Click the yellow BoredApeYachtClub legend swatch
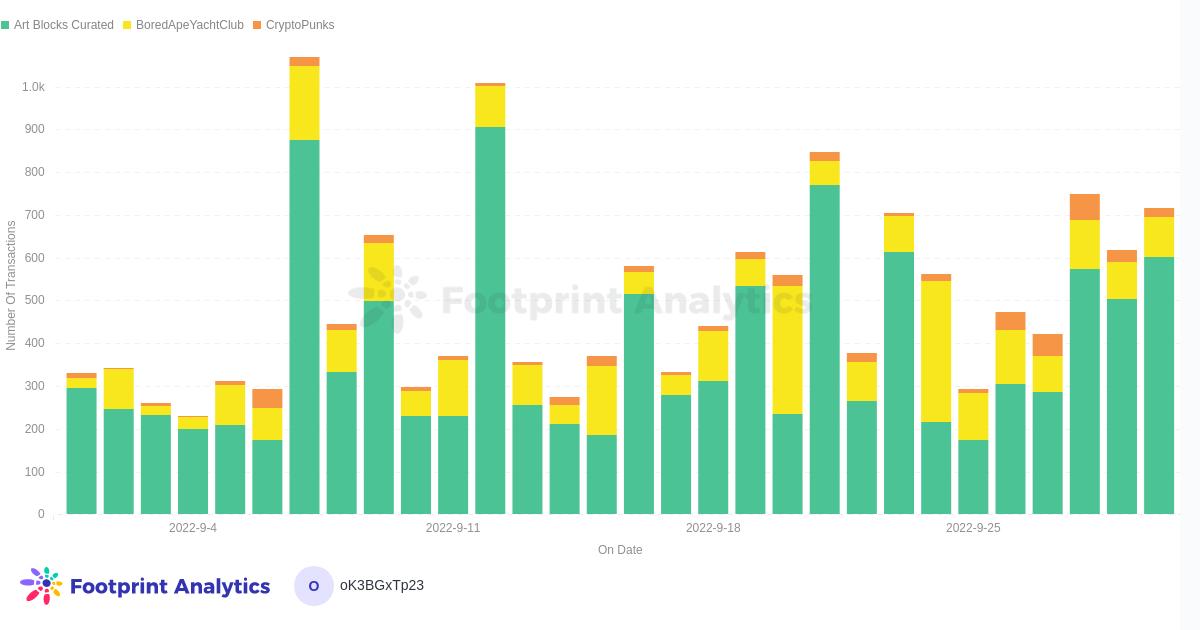1200x630 pixels. coord(127,25)
